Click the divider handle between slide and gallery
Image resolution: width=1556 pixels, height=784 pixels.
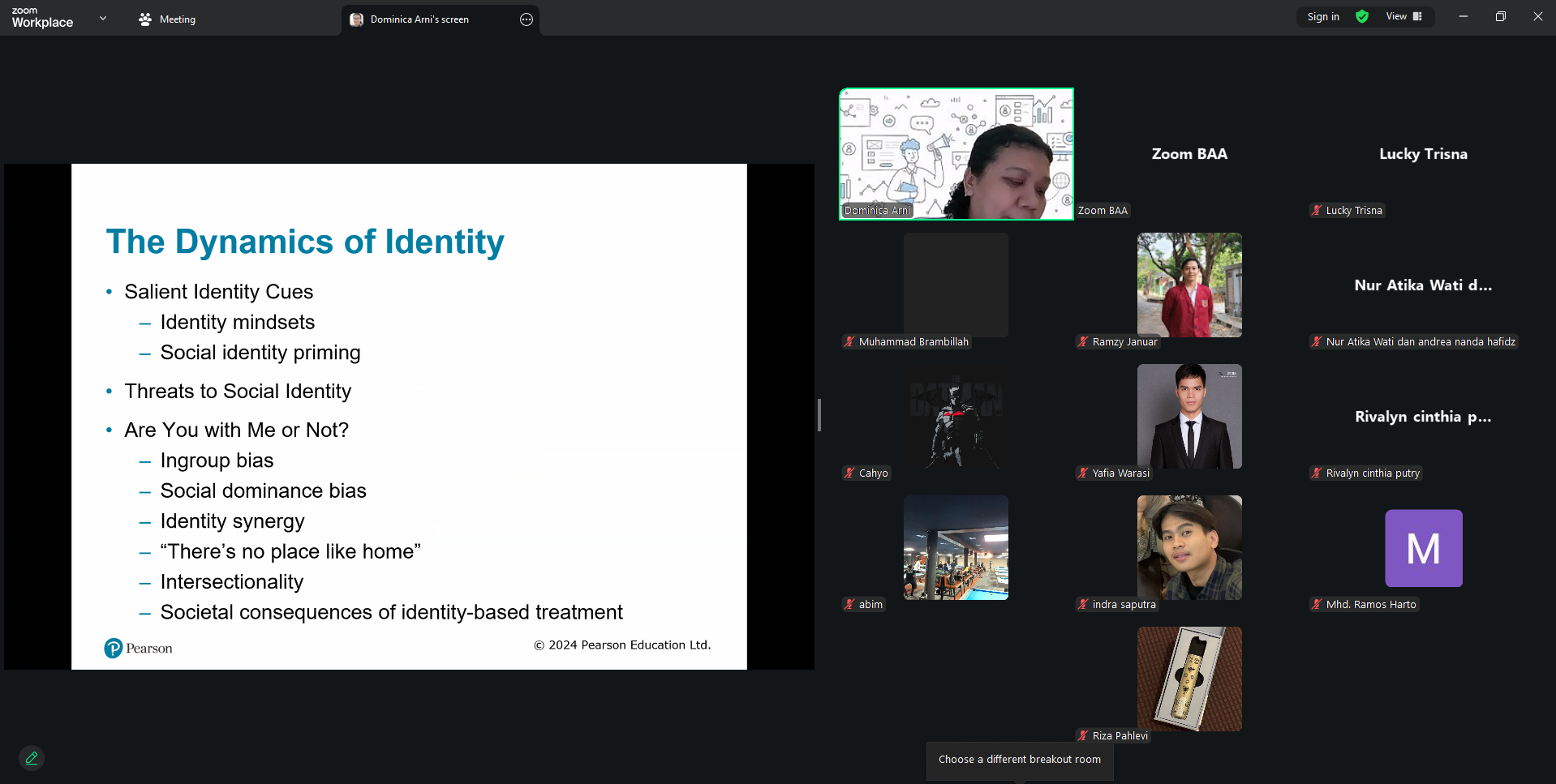pyautogui.click(x=819, y=415)
